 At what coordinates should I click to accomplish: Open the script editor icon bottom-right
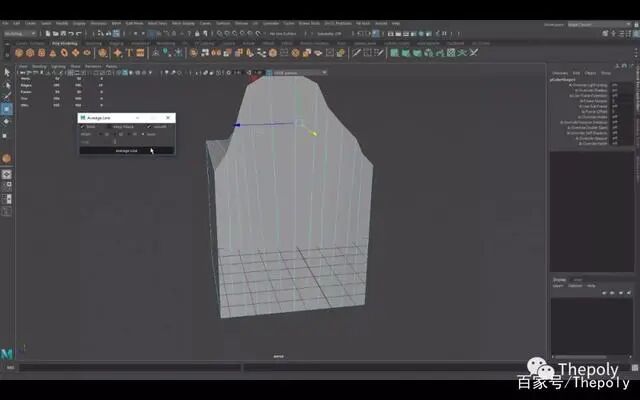pyautogui.click(x=635, y=368)
